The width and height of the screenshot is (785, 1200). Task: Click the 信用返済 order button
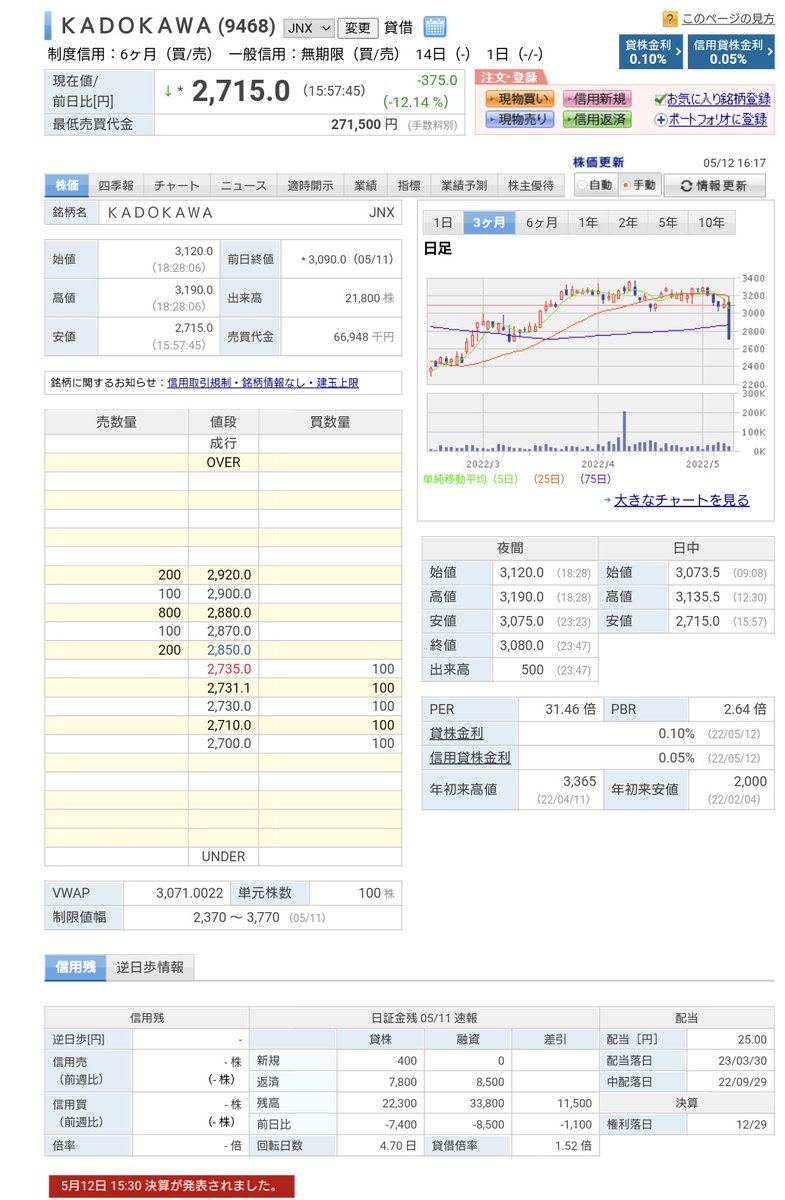tap(597, 119)
